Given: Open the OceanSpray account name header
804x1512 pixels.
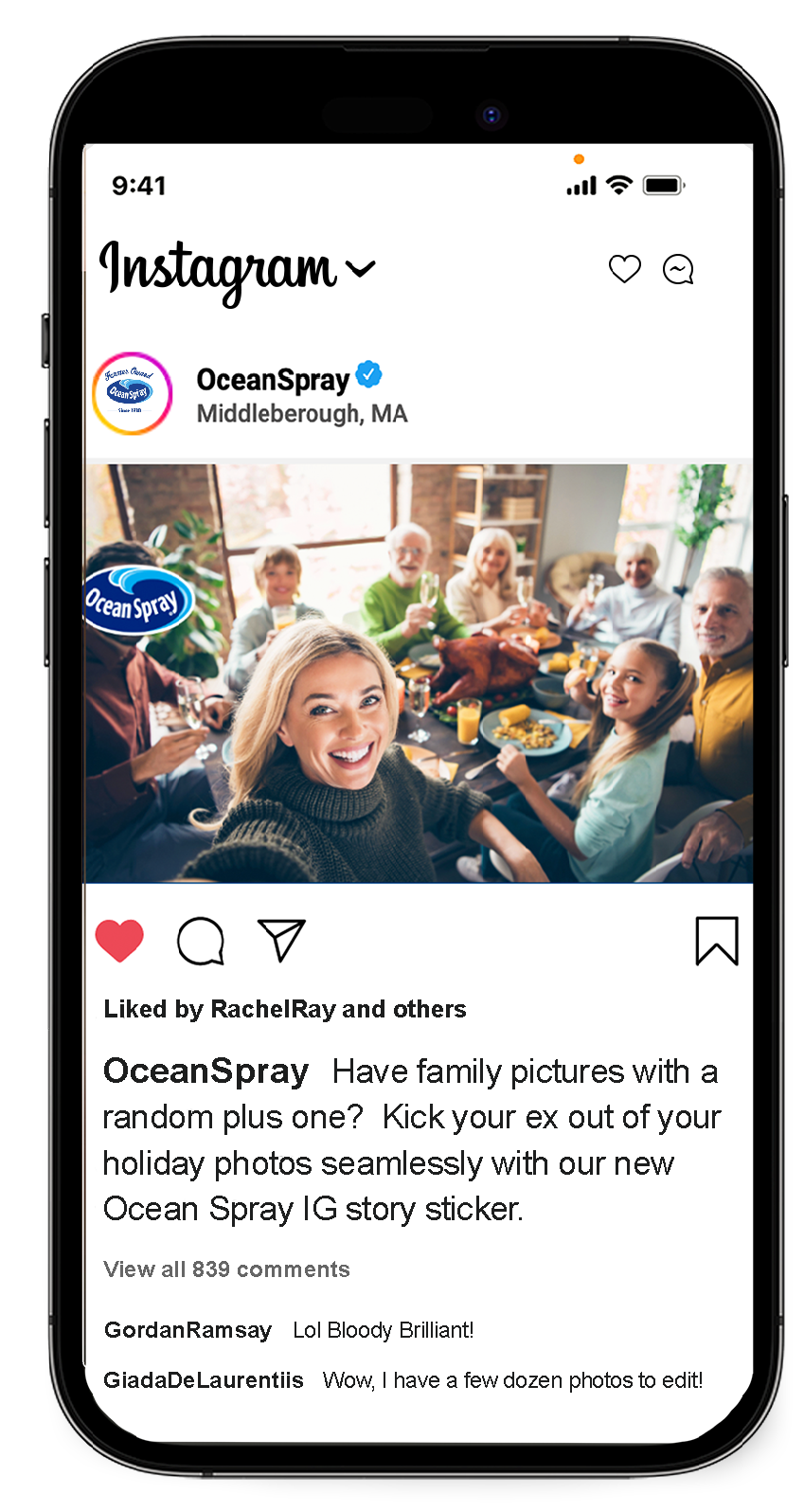Looking at the screenshot, I should tap(273, 379).
